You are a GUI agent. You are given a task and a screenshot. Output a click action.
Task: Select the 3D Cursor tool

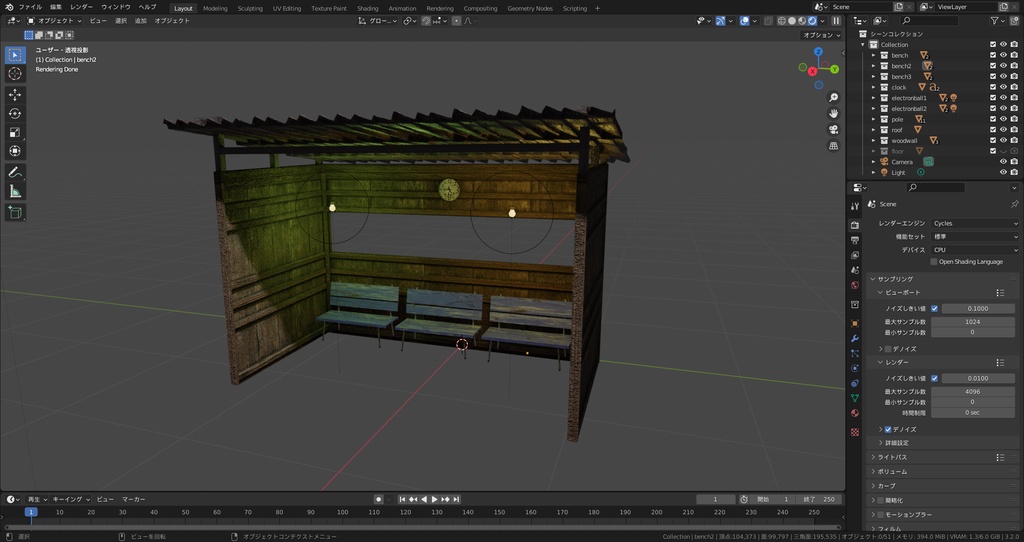pos(15,74)
